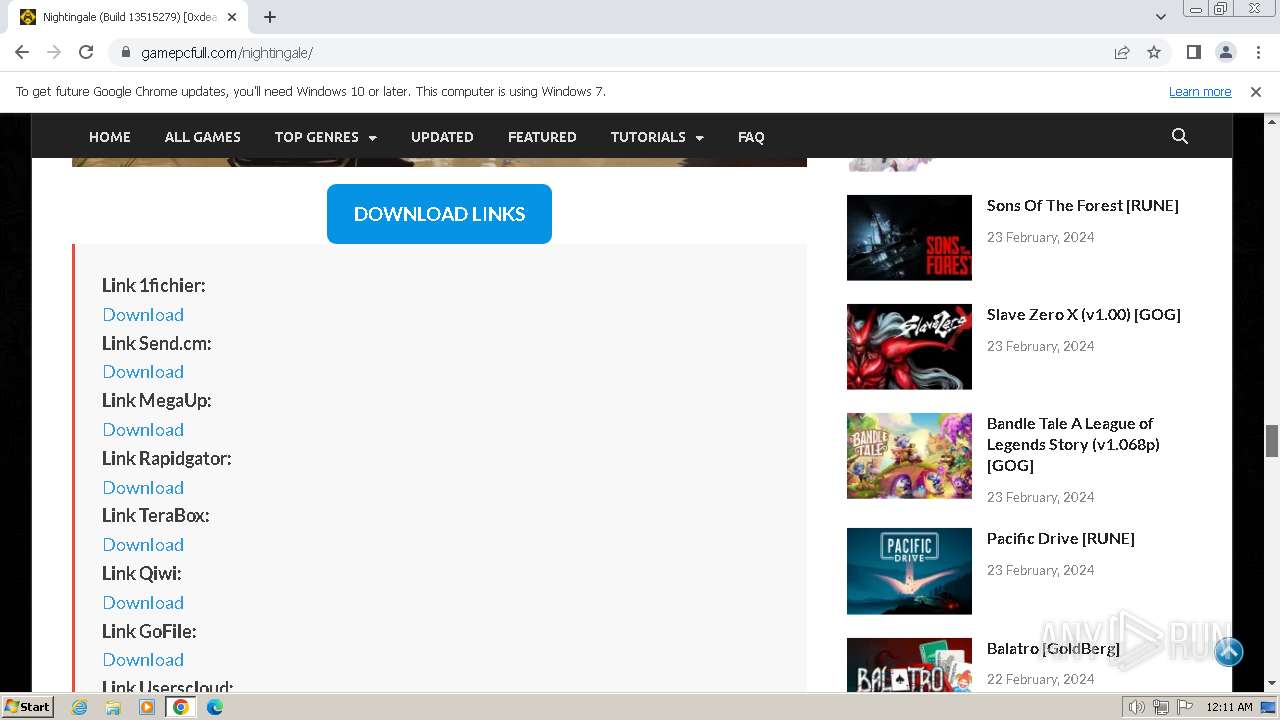Open Sons Of The Forest [RUNE] title
1280x720 pixels.
click(1083, 206)
